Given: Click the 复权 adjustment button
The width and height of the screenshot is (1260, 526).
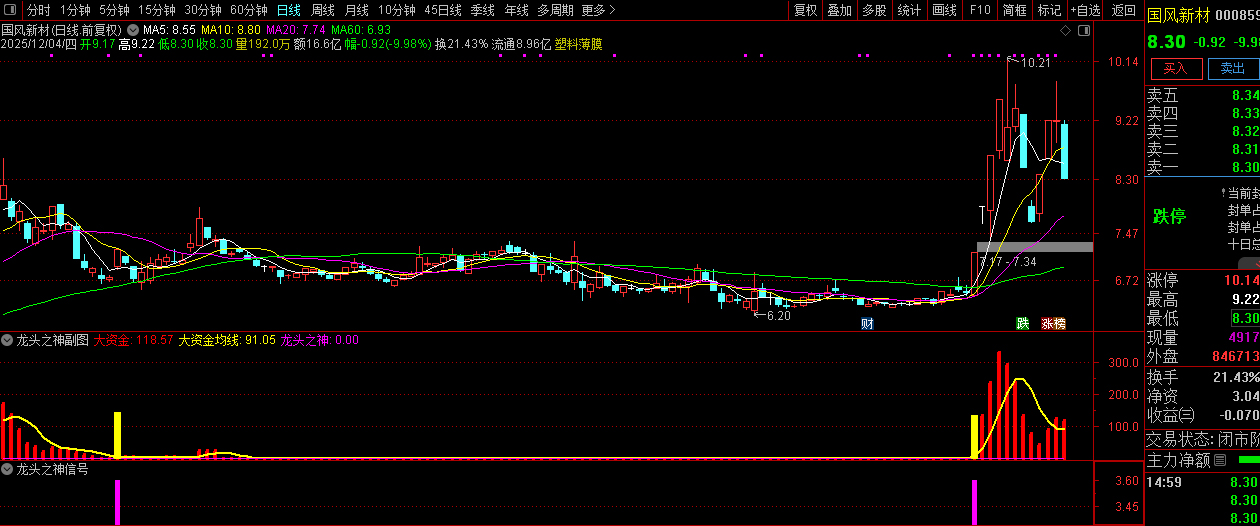Looking at the screenshot, I should (805, 10).
